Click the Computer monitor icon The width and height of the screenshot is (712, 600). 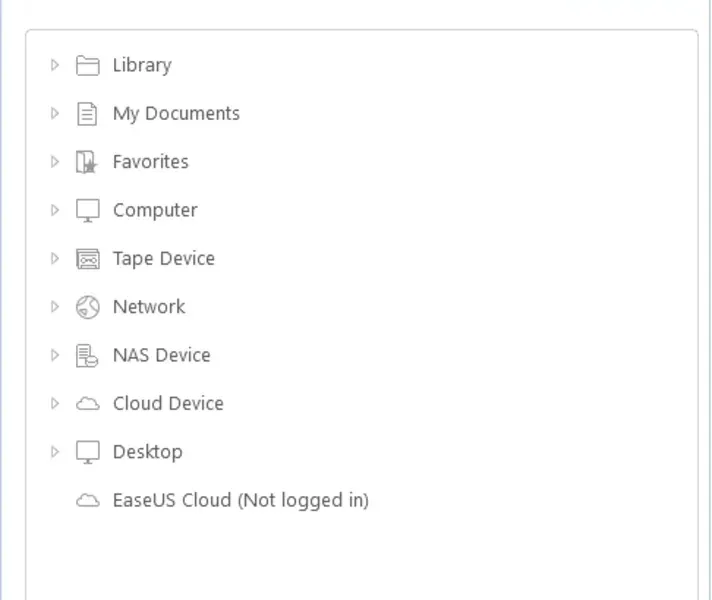88,211
